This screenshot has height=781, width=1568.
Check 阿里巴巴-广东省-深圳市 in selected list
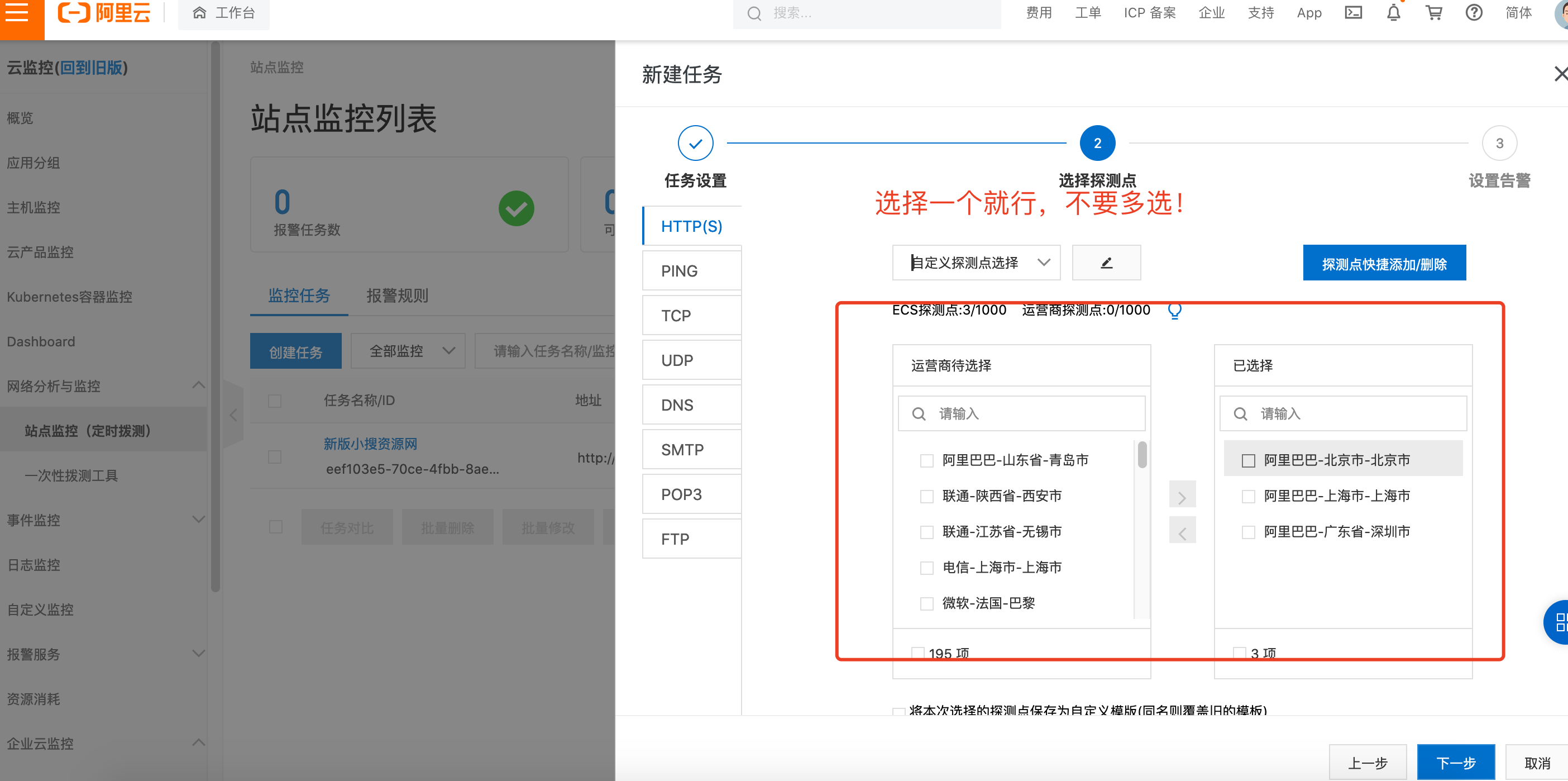click(1248, 532)
